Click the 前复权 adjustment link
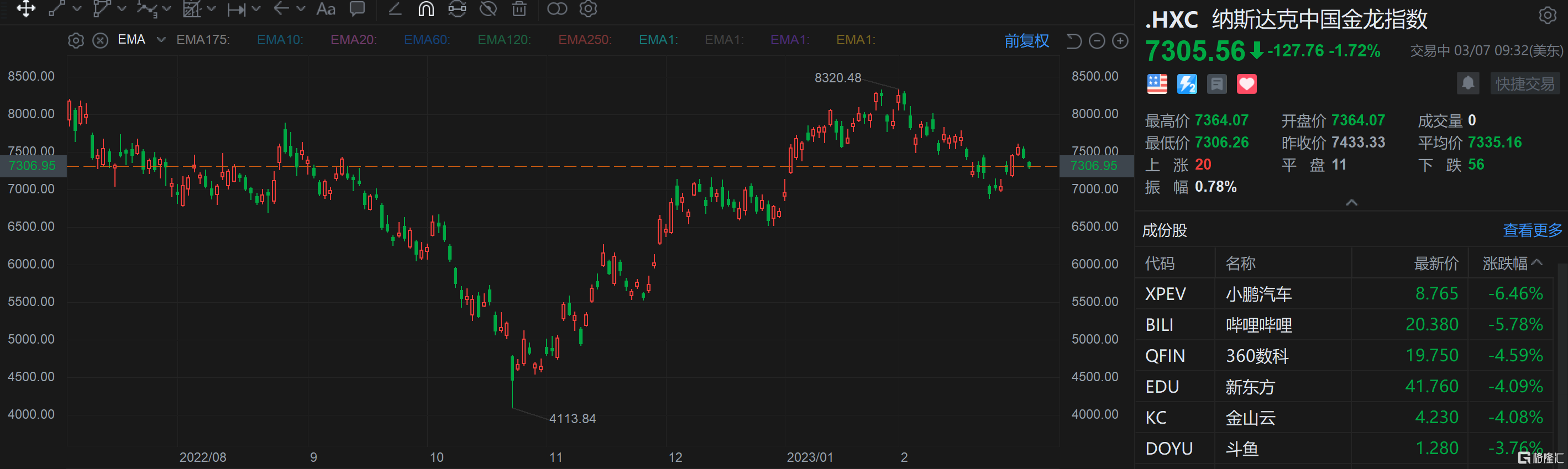 [1026, 41]
